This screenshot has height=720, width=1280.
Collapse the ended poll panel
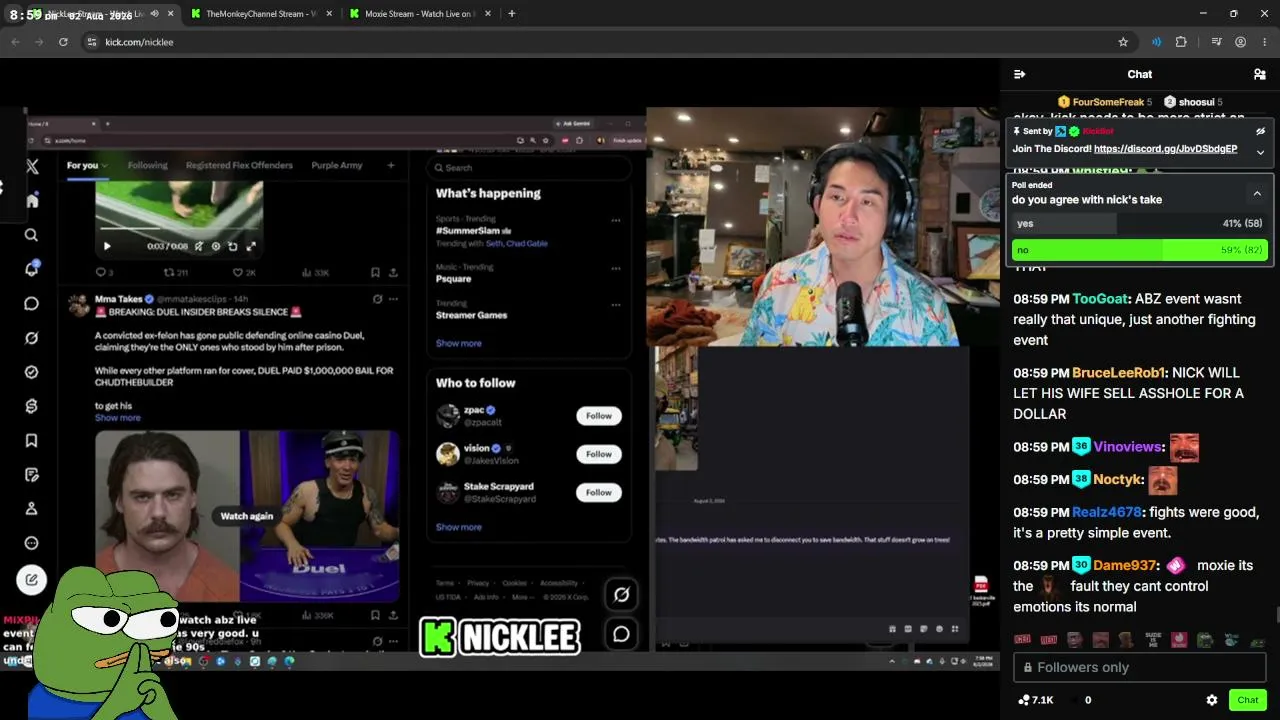(x=1257, y=193)
